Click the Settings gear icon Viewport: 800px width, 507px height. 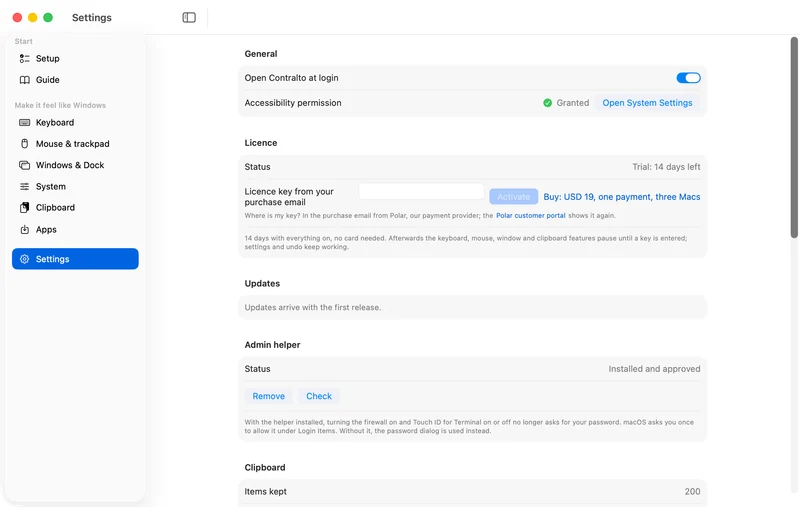24,259
